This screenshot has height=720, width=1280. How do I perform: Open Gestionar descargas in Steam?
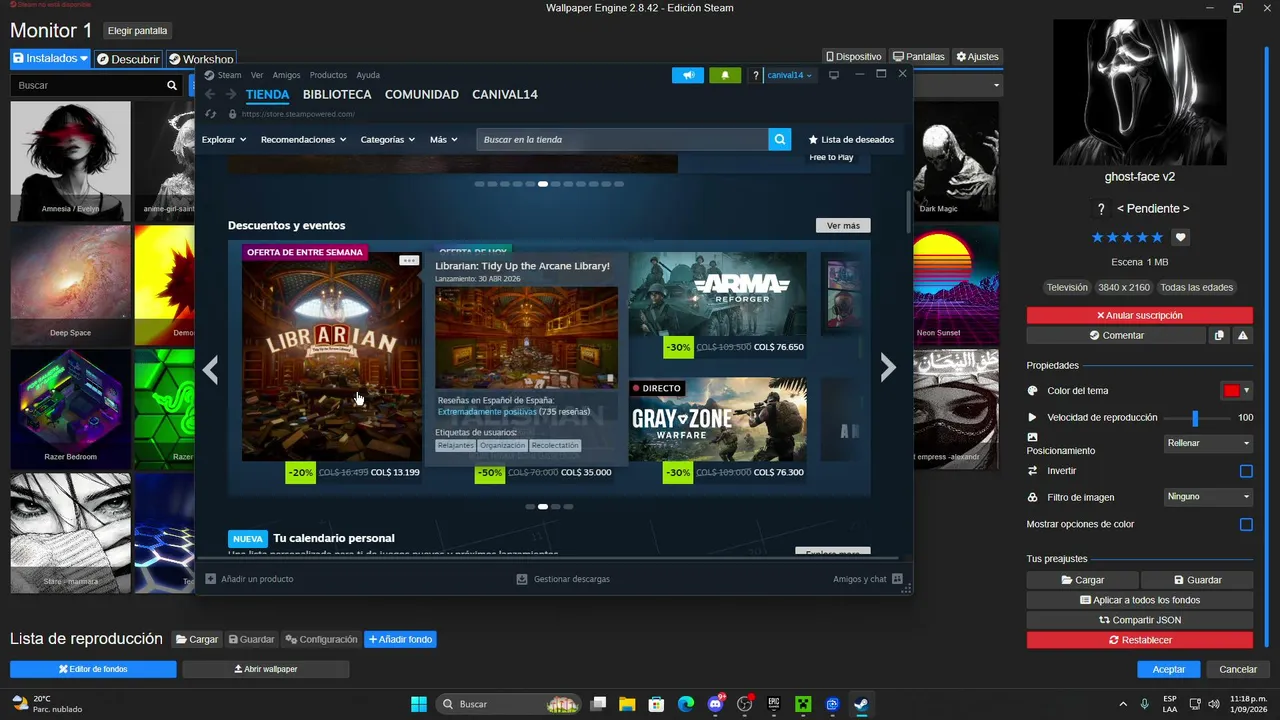[x=563, y=579]
